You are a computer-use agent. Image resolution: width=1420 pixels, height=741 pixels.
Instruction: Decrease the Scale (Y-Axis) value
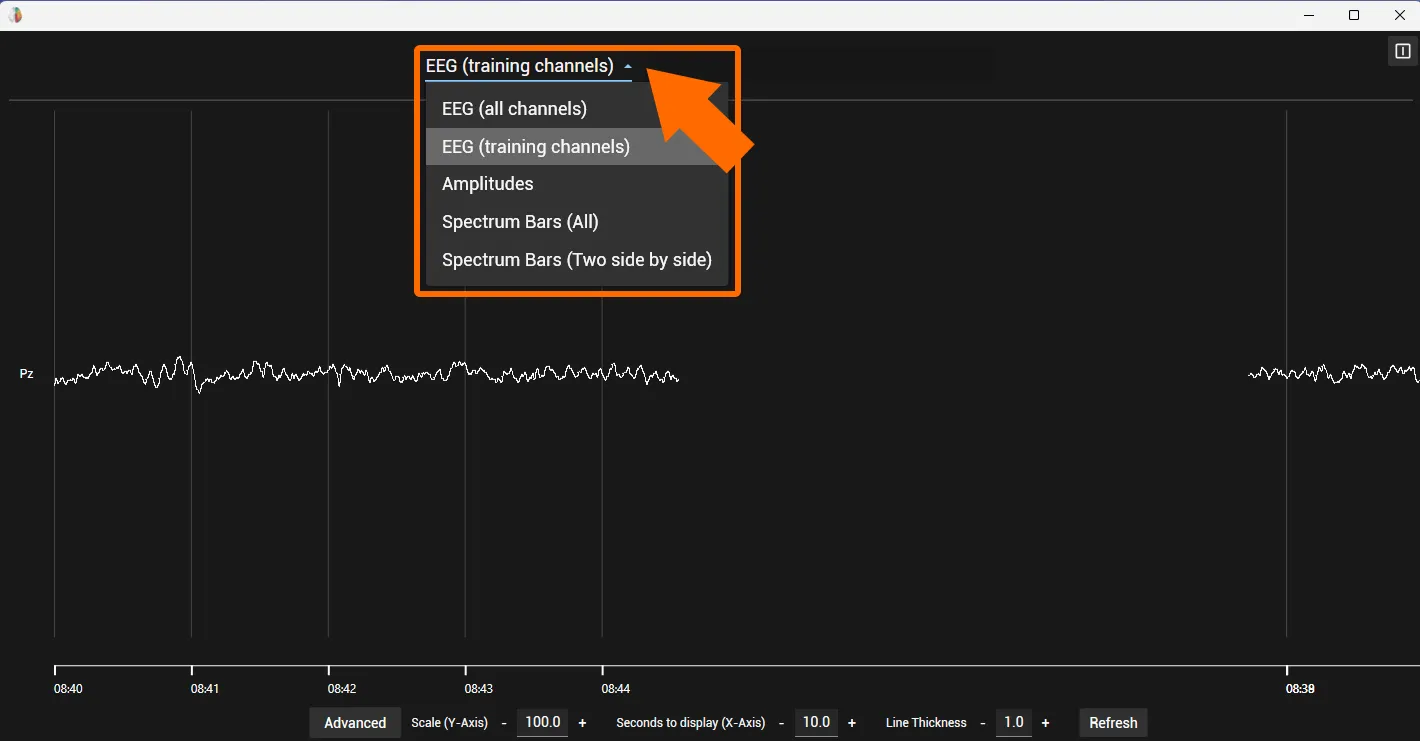point(504,723)
